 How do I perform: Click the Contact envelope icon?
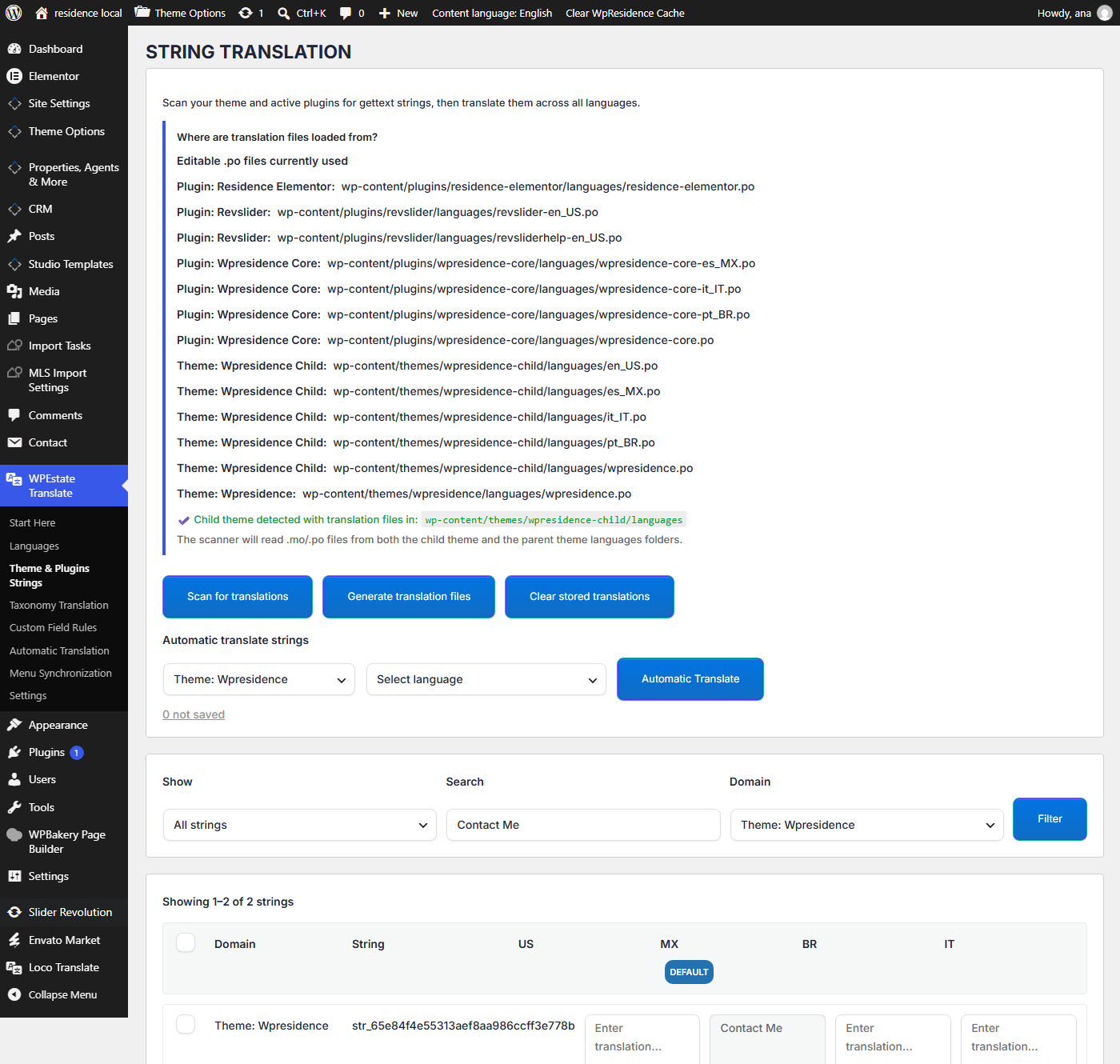14,442
